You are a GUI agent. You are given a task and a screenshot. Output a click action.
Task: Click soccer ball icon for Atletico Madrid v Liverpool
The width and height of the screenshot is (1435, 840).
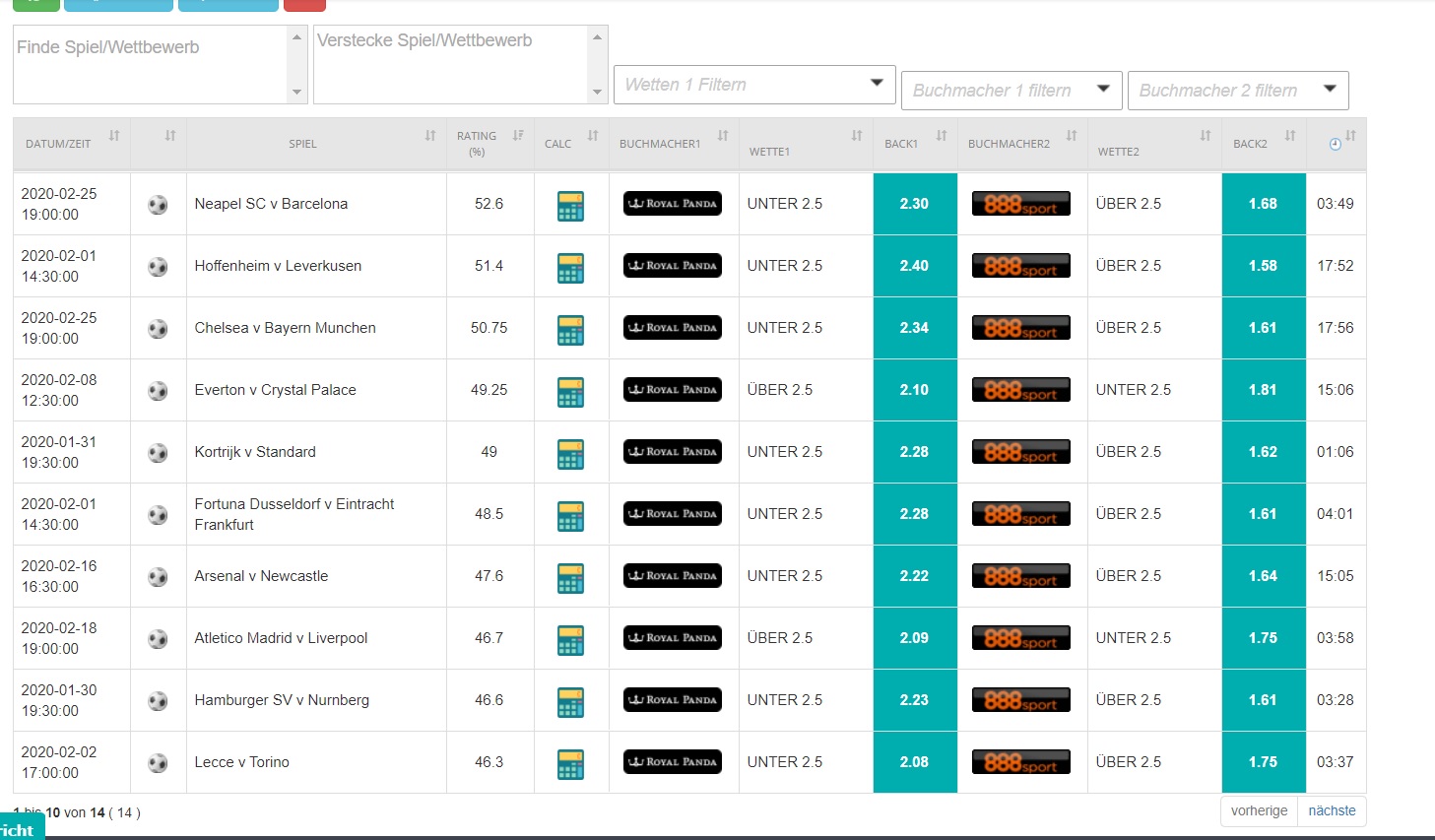coord(158,639)
